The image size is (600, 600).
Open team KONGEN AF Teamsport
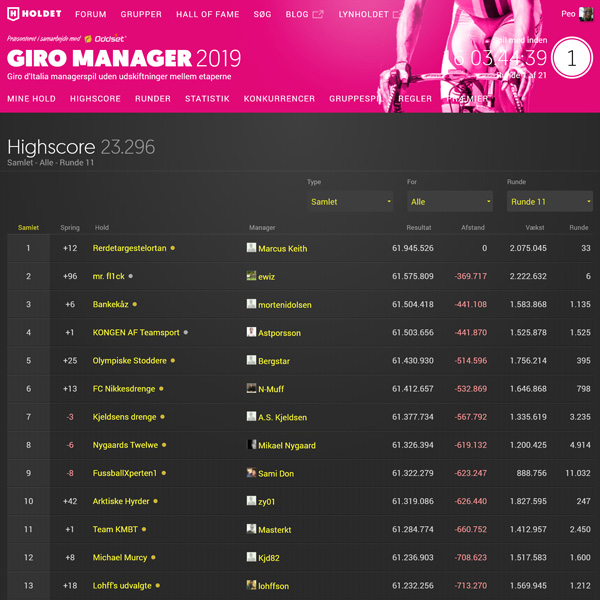pos(136,332)
